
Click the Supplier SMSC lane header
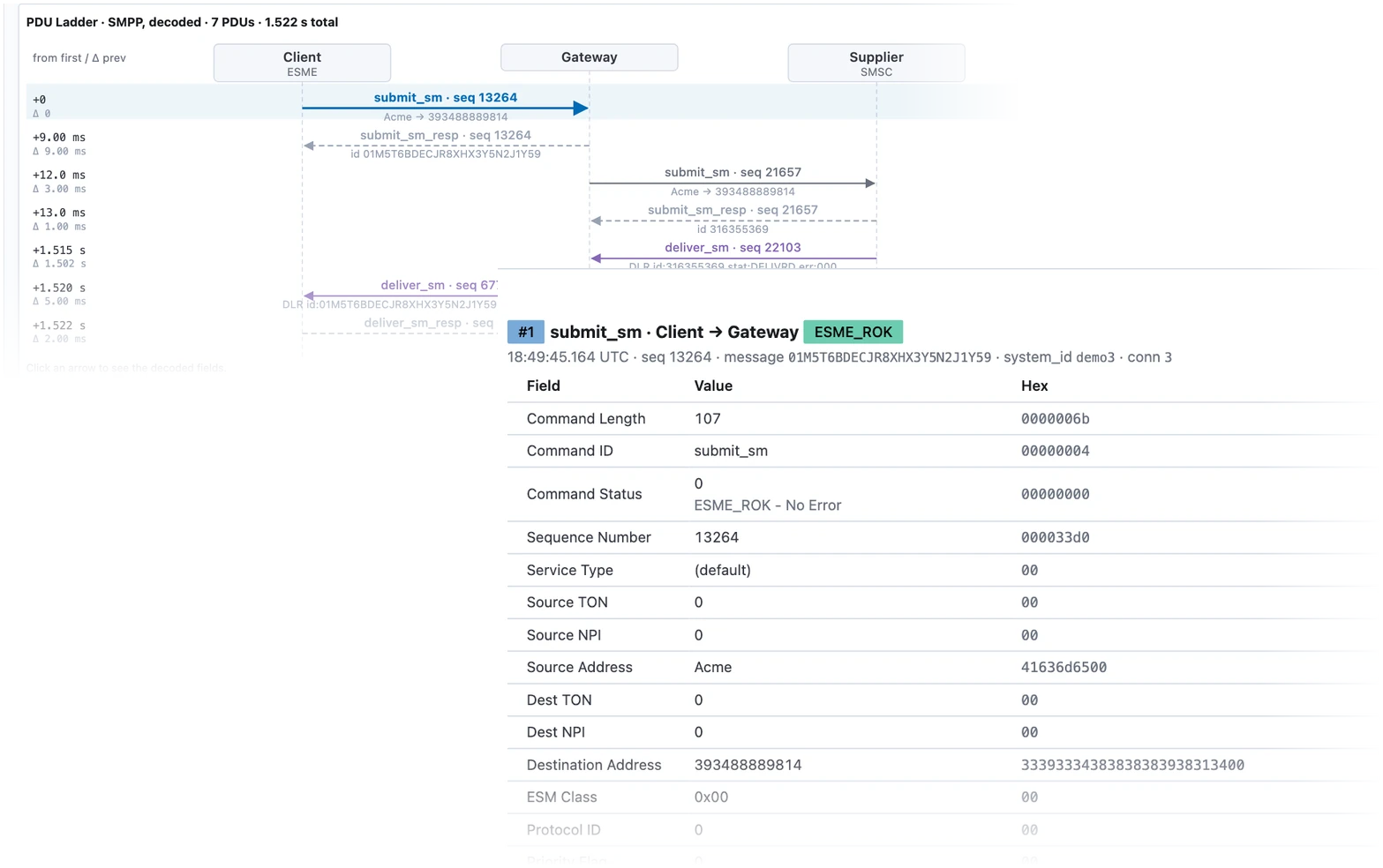[x=876, y=64]
